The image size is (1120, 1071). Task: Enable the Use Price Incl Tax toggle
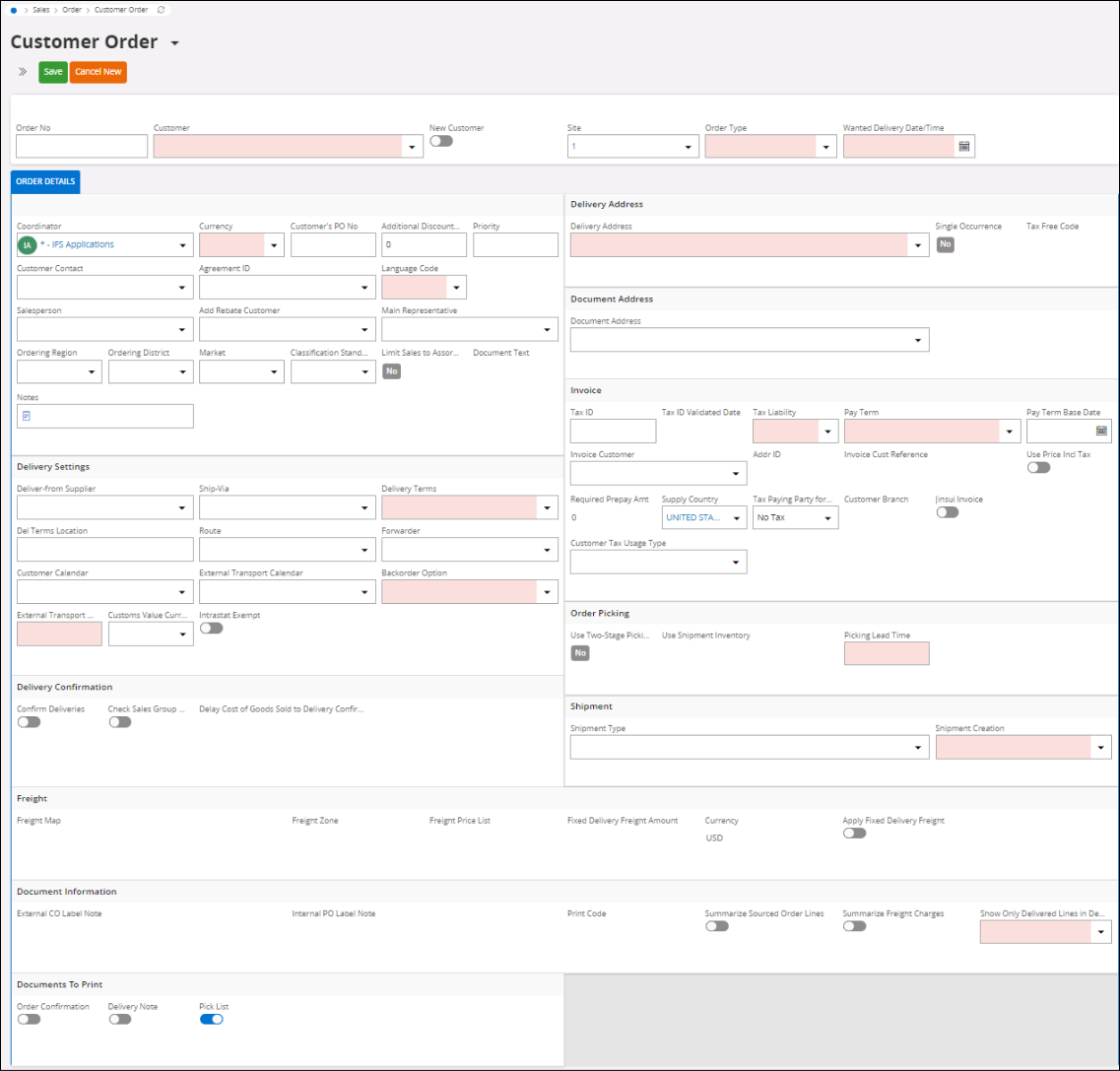(1038, 468)
